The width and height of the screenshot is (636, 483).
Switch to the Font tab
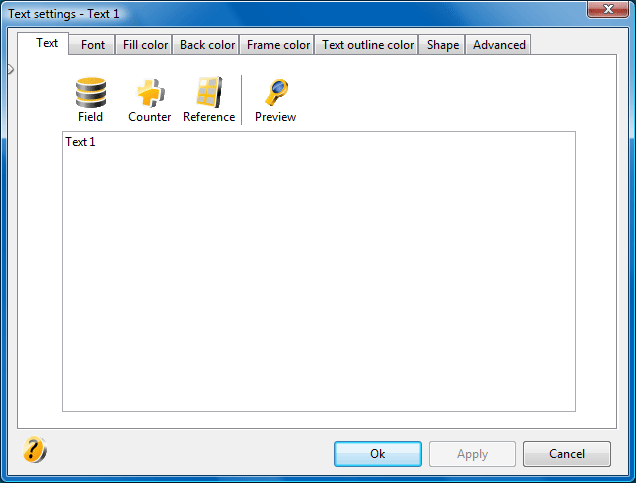pos(92,45)
